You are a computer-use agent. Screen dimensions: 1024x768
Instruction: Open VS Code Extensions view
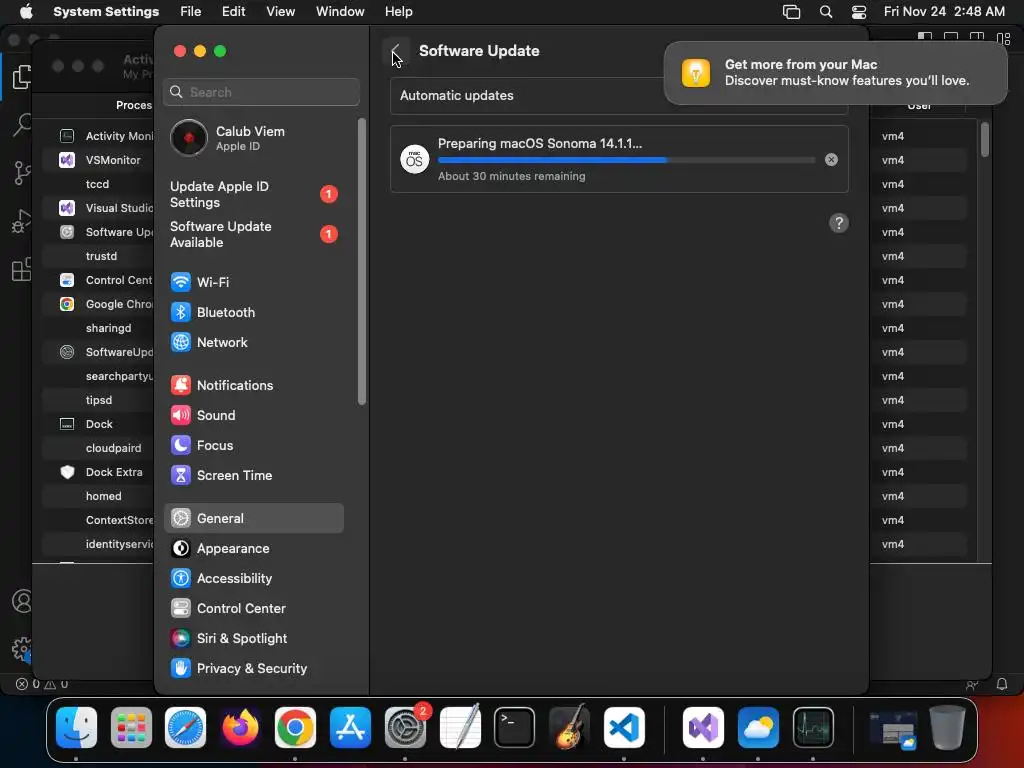click(22, 269)
